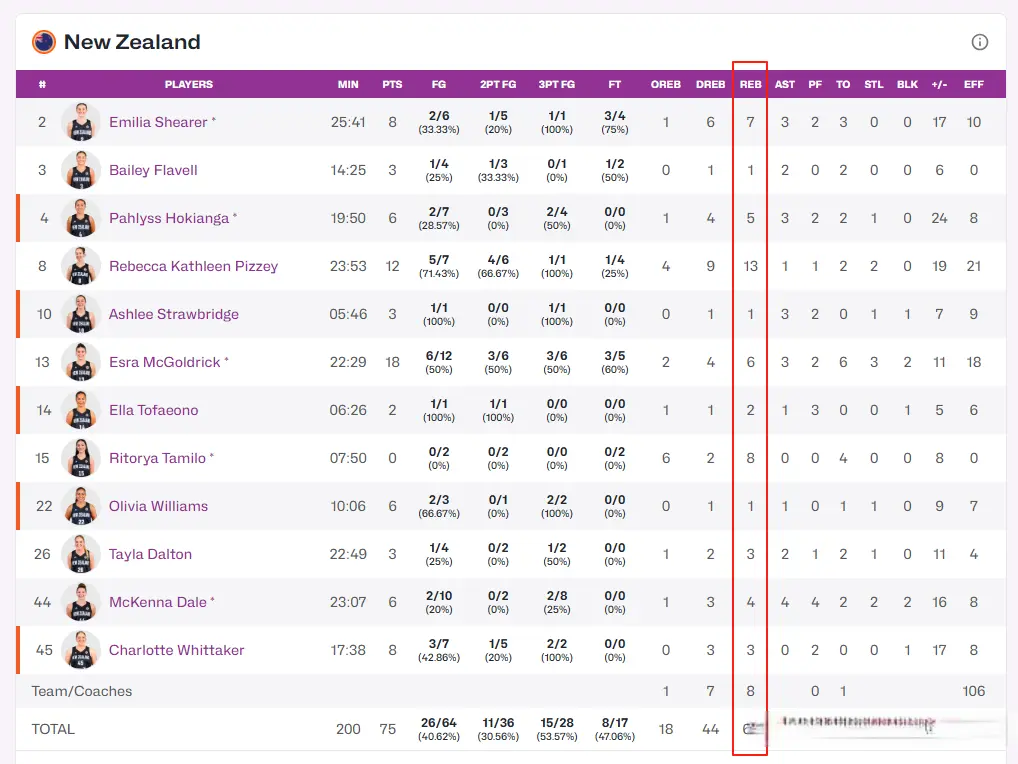Click the TO column header
Viewport: 1018px width, 764px height.
pos(843,84)
